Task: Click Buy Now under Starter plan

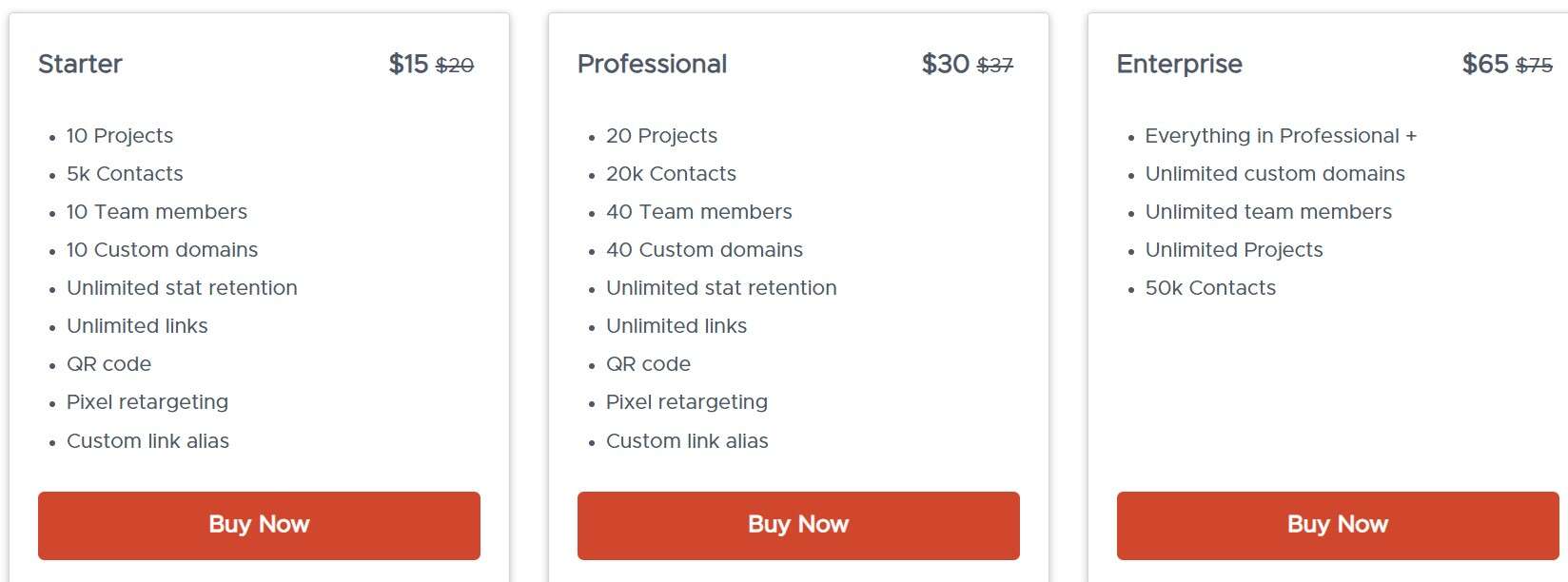Action: coord(259,525)
